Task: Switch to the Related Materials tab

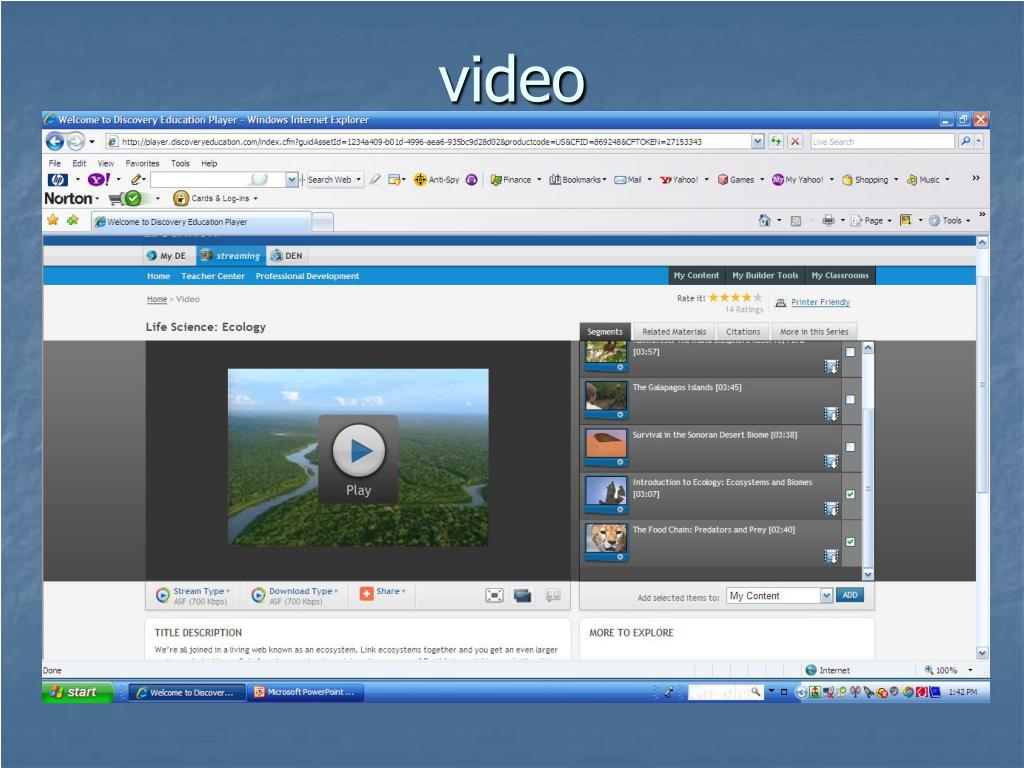Action: click(x=674, y=332)
